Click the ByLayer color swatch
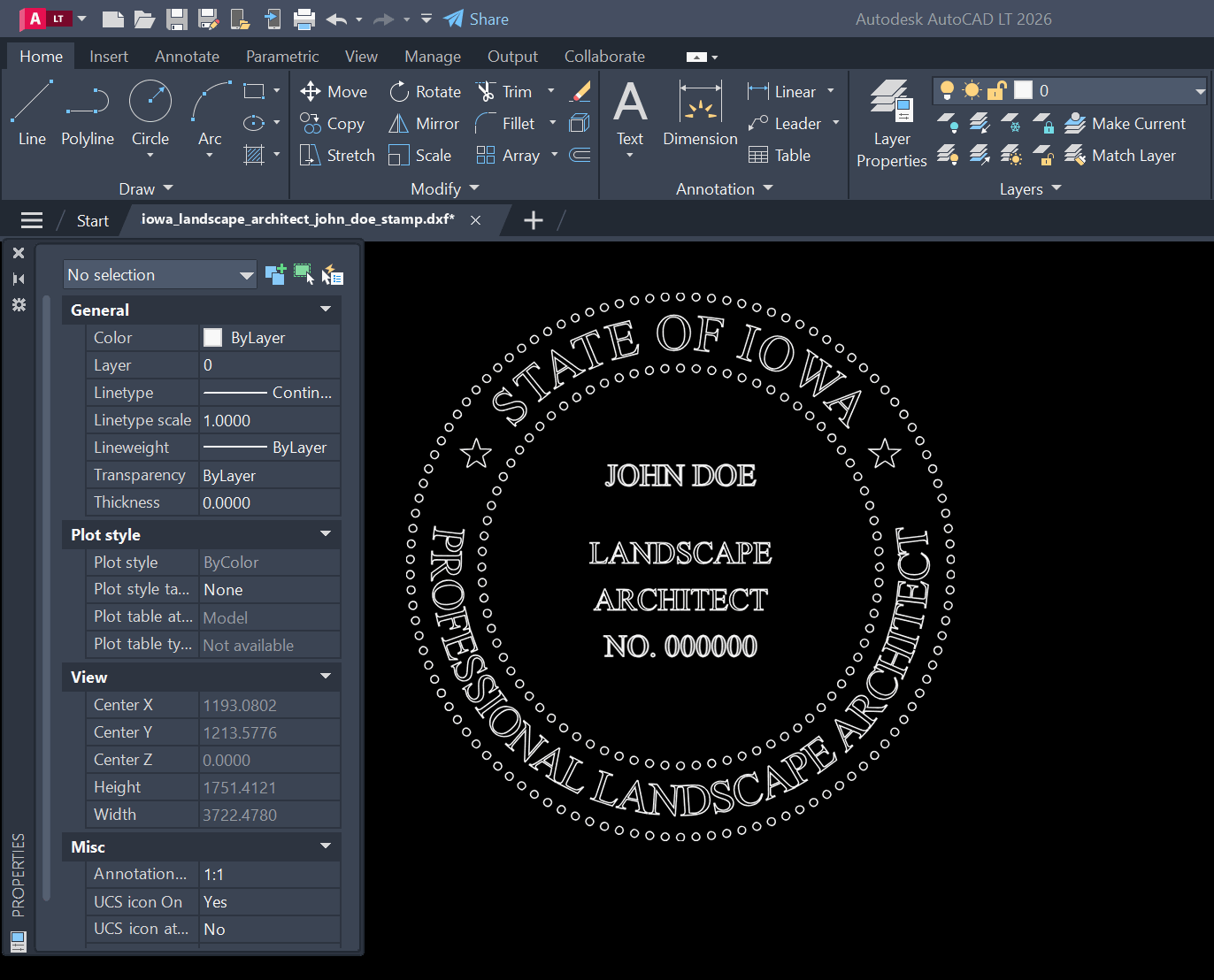Screen dimensions: 1214x980 click(x=212, y=337)
